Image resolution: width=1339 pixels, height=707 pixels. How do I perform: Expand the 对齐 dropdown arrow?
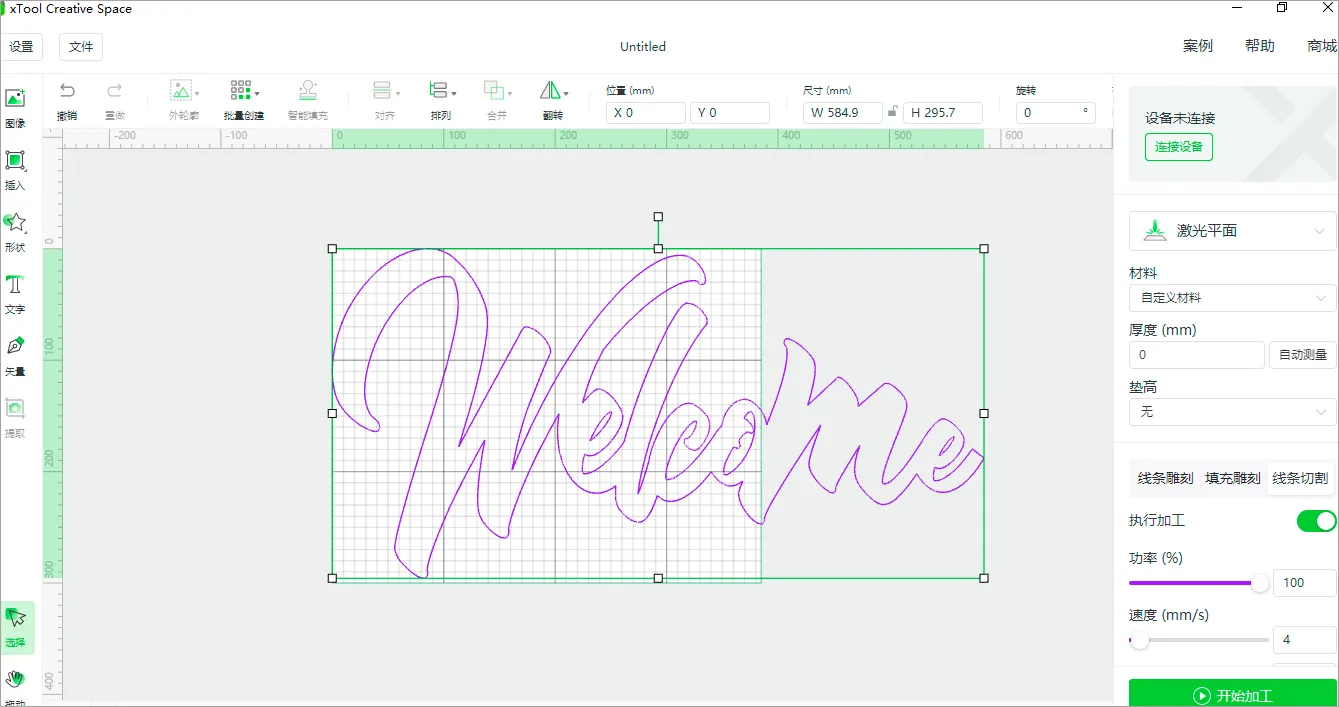click(398, 93)
